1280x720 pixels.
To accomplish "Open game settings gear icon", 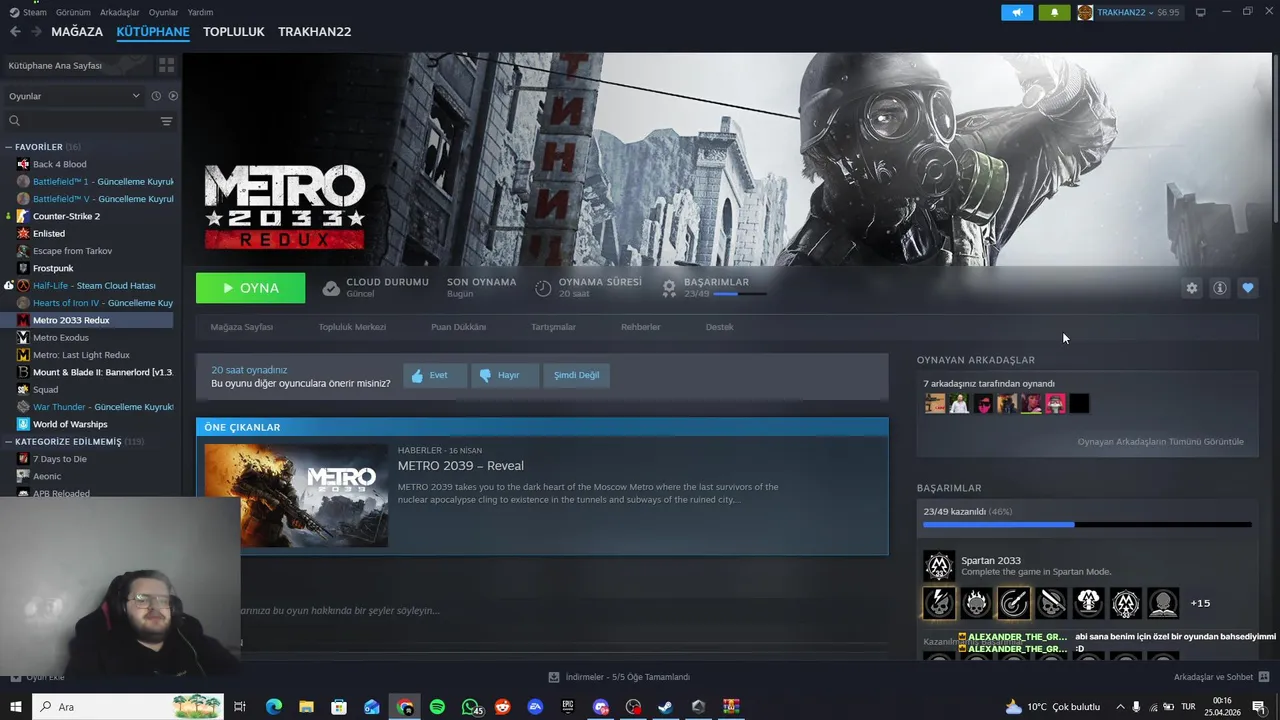I will [x=1191, y=288].
